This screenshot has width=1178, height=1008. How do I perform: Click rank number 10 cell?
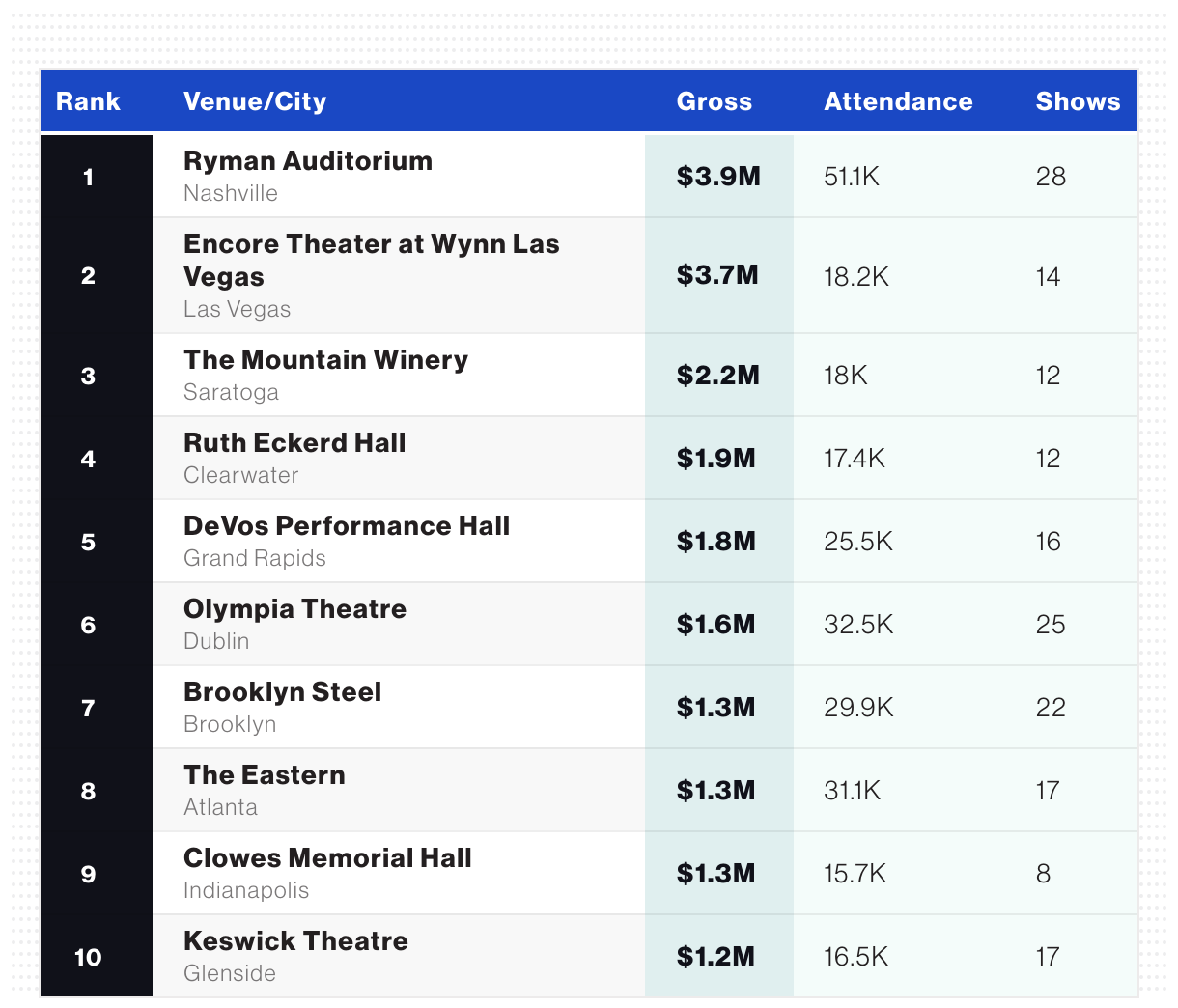tap(88, 957)
